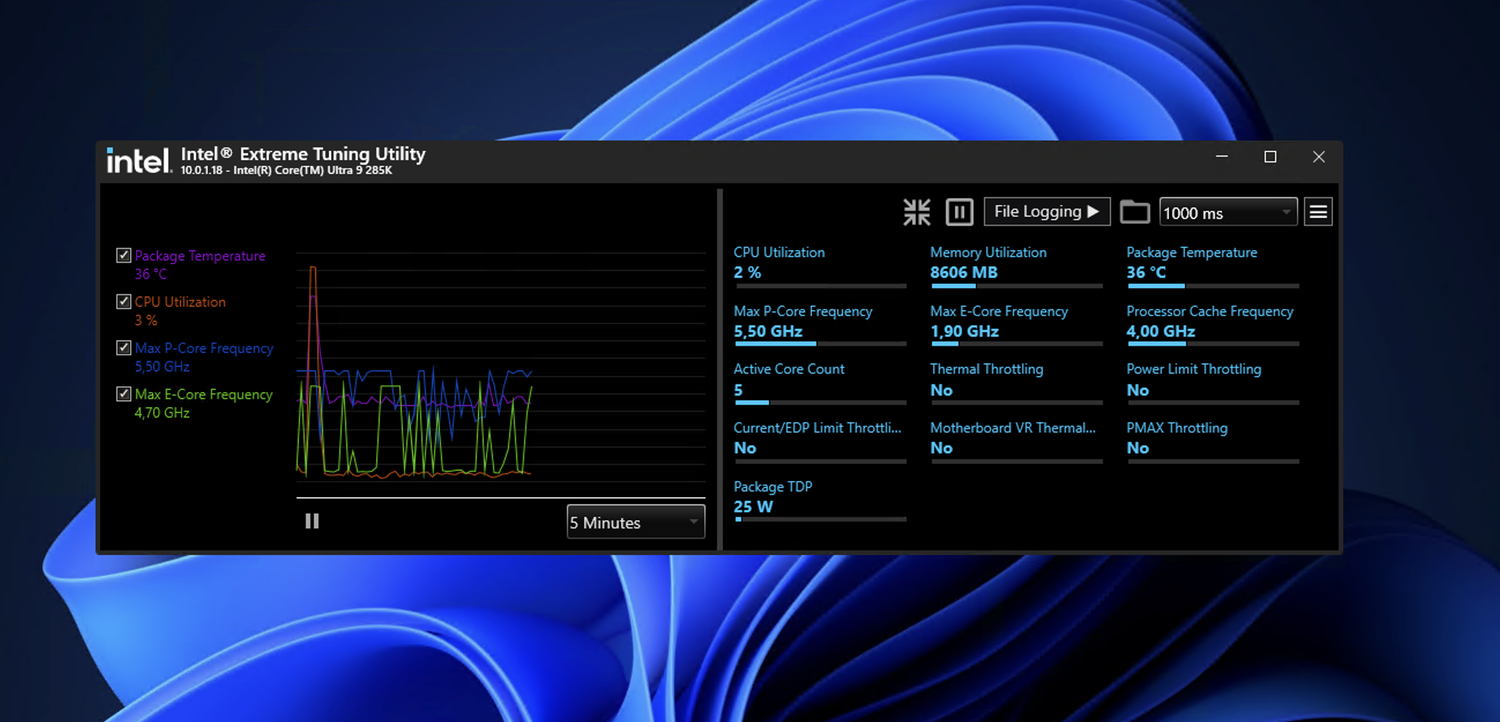
Task: Select the "Power Limit Throttling" monitor label
Action: 1194,370
